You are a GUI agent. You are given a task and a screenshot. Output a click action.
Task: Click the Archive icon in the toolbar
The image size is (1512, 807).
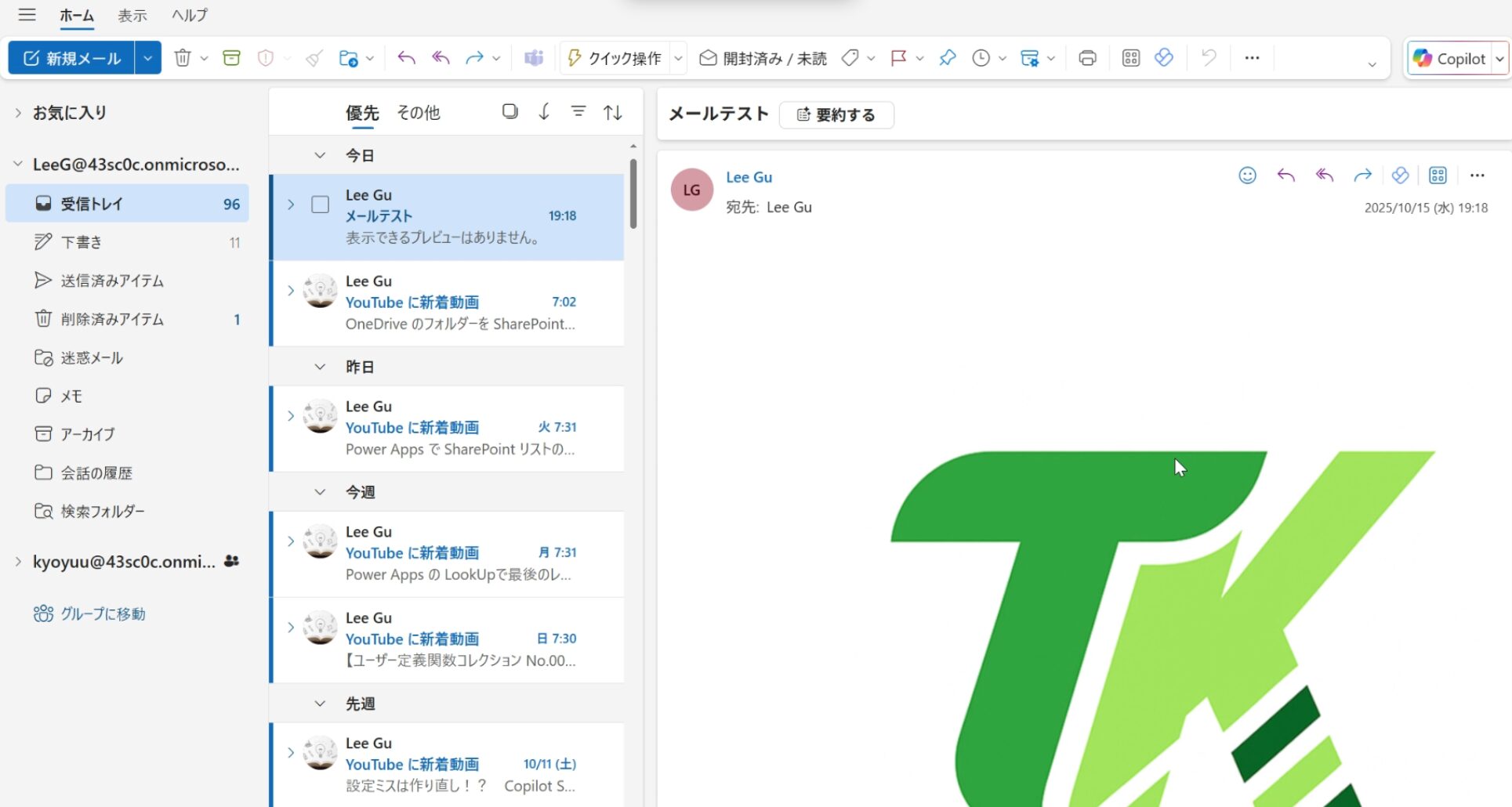[231, 58]
